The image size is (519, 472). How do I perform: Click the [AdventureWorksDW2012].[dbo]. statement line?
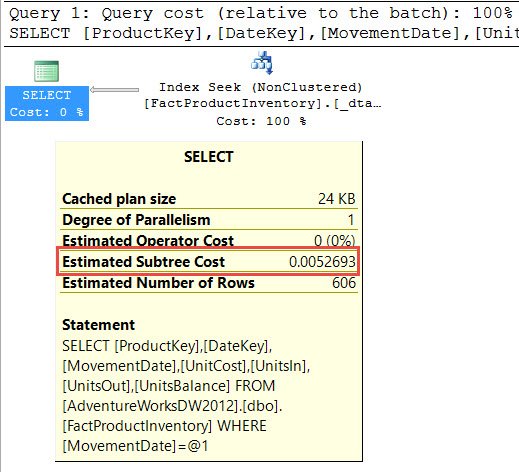(x=172, y=406)
